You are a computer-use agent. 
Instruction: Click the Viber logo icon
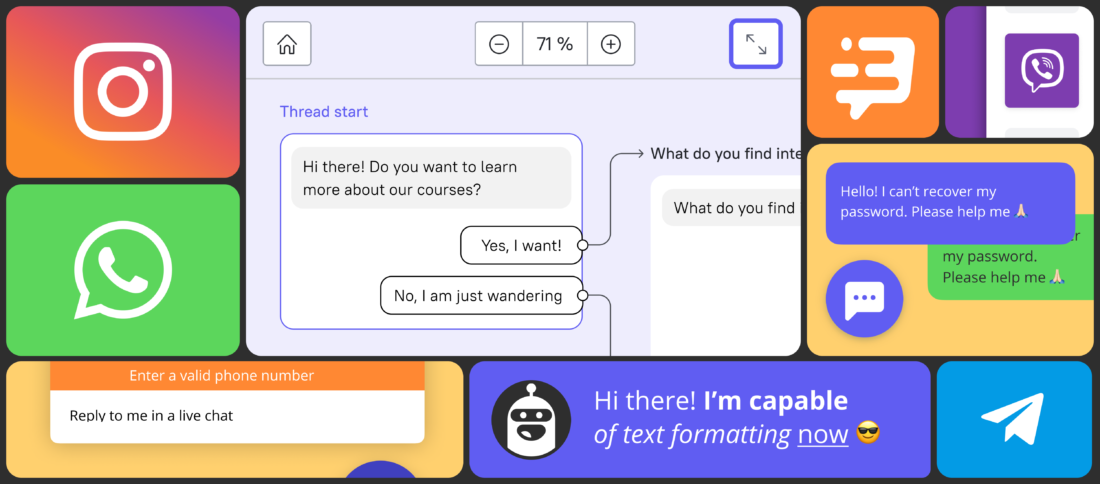coord(1041,71)
